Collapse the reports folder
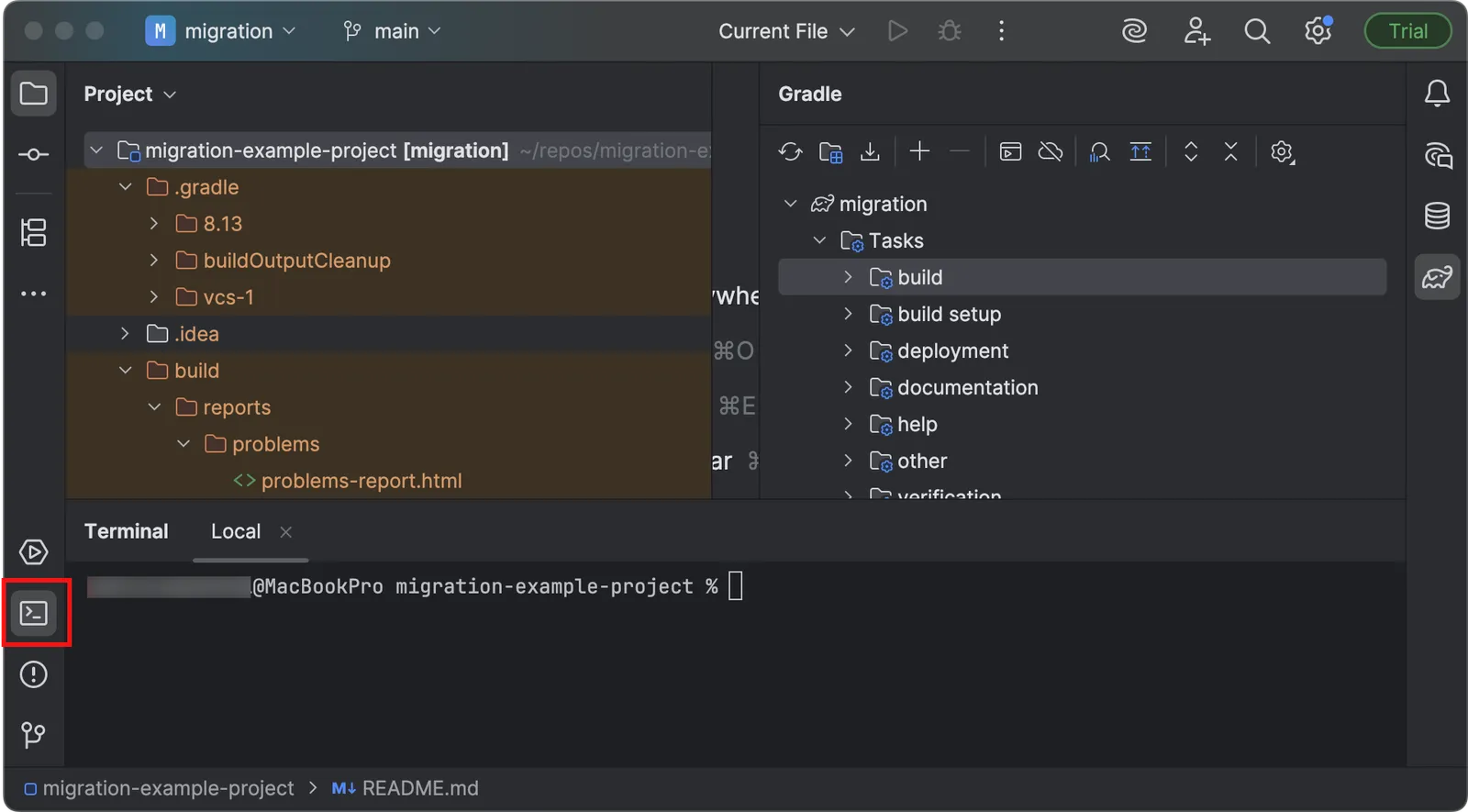Screen dimensions: 1468x812 click(x=154, y=406)
